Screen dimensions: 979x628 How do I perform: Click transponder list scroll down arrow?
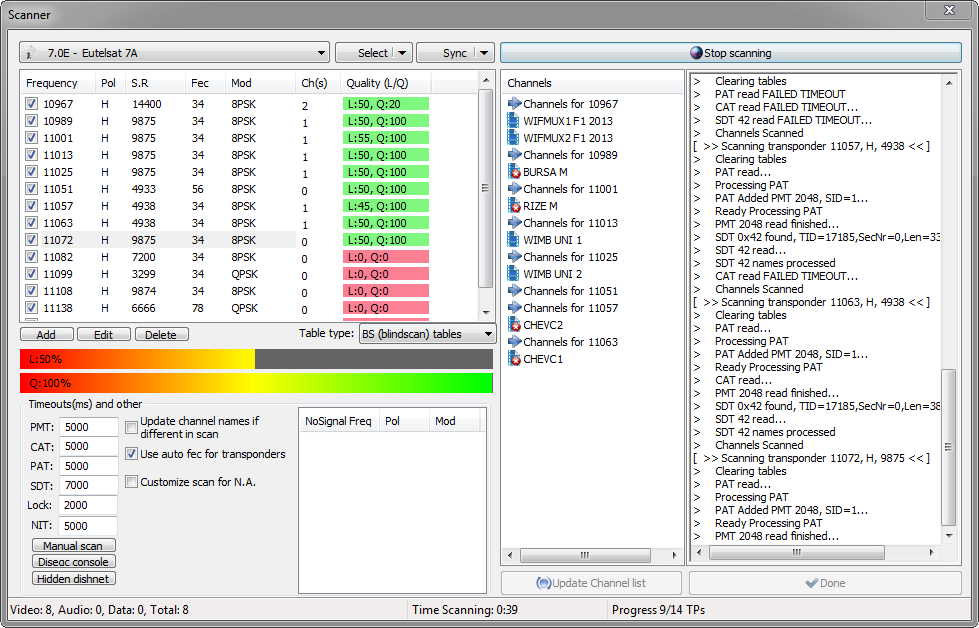click(x=486, y=313)
